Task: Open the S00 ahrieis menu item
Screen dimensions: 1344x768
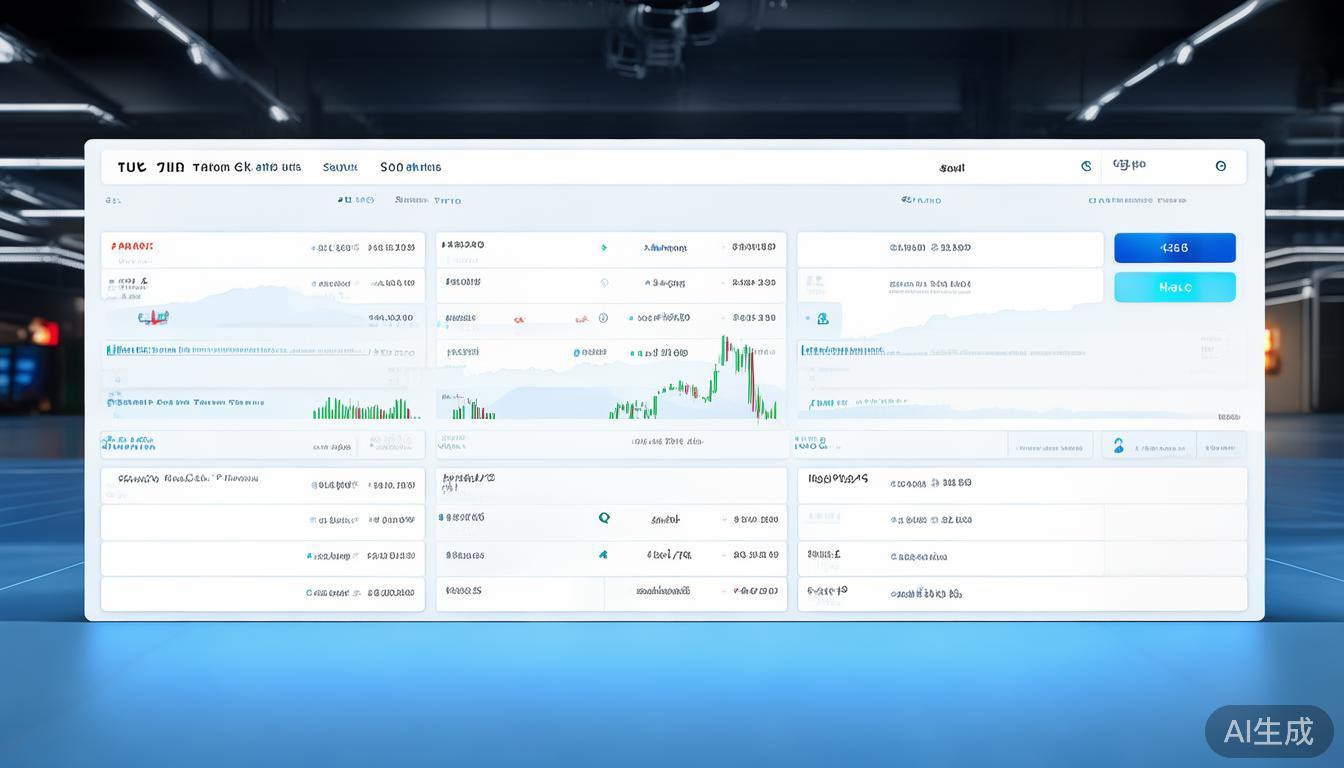Action: coord(410,167)
